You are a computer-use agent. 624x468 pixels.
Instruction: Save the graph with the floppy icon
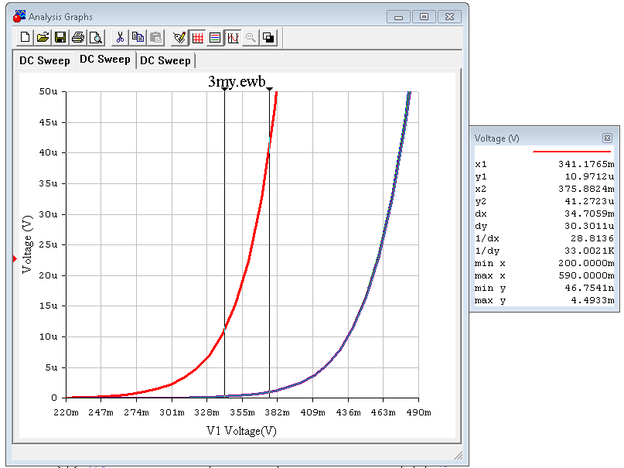coord(60,38)
